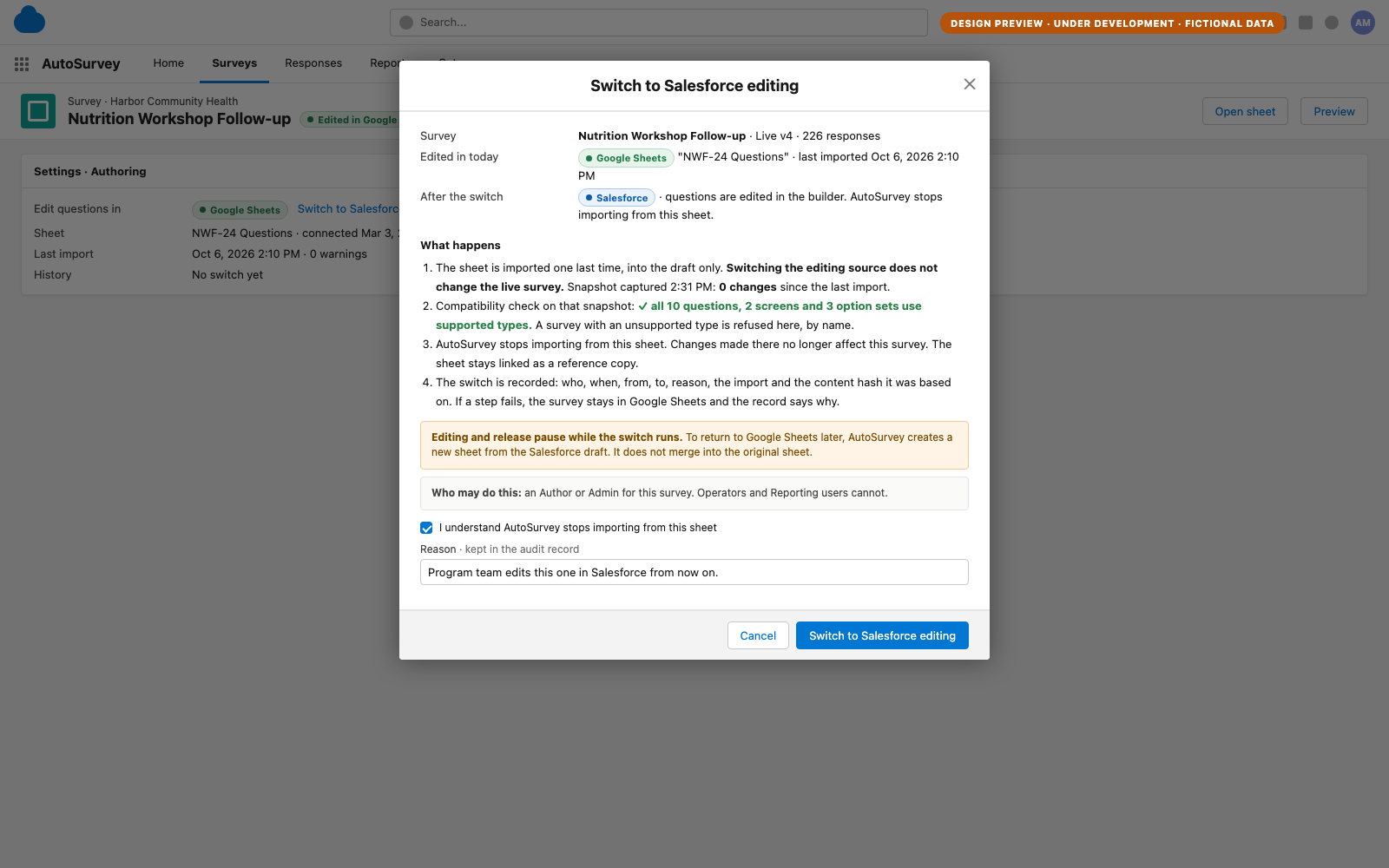This screenshot has height=868, width=1389.
Task: Click the Switch to Salesforce editing dialog title
Action: pyautogui.click(x=694, y=86)
